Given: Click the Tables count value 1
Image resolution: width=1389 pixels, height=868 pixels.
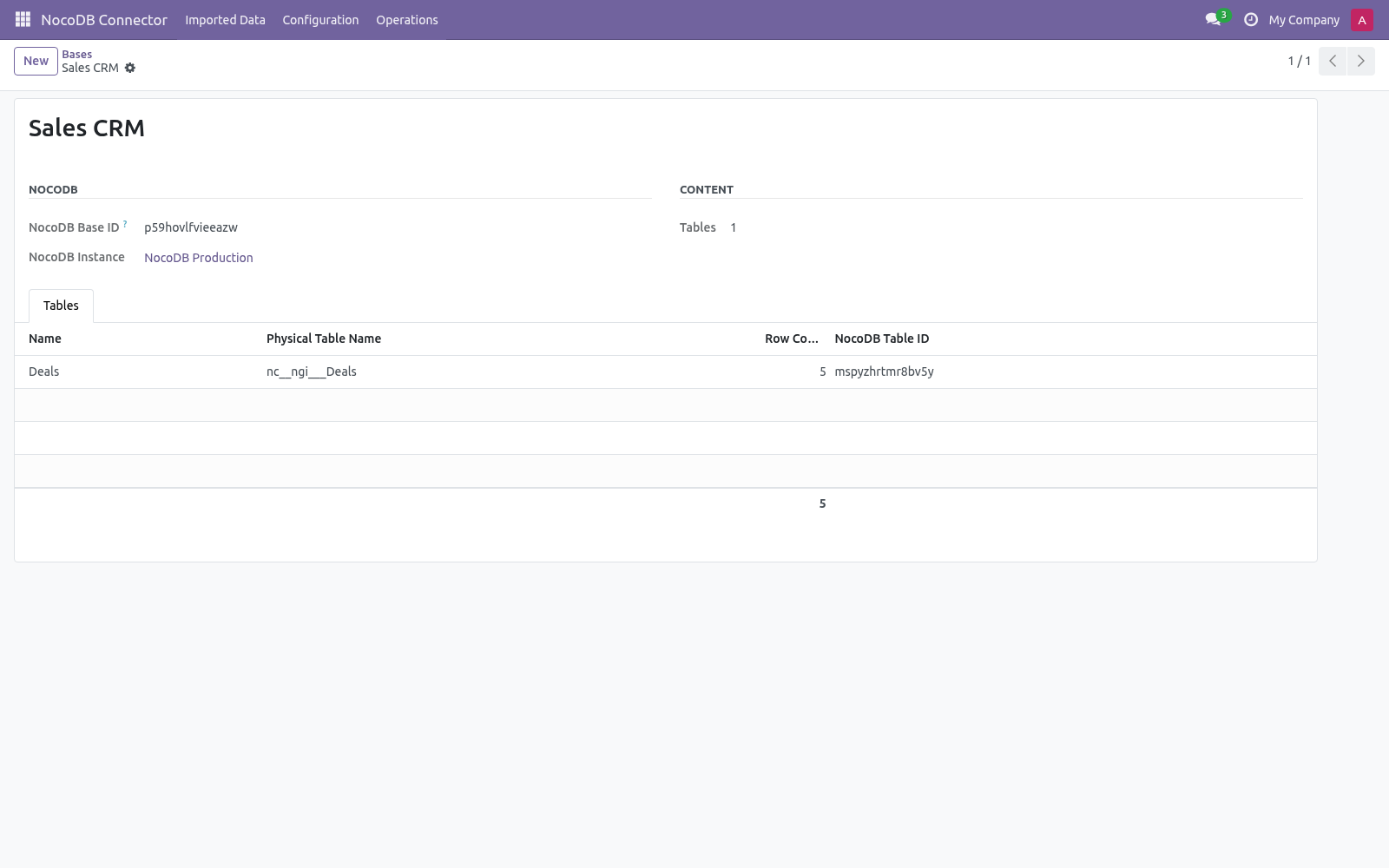Looking at the screenshot, I should [x=734, y=227].
